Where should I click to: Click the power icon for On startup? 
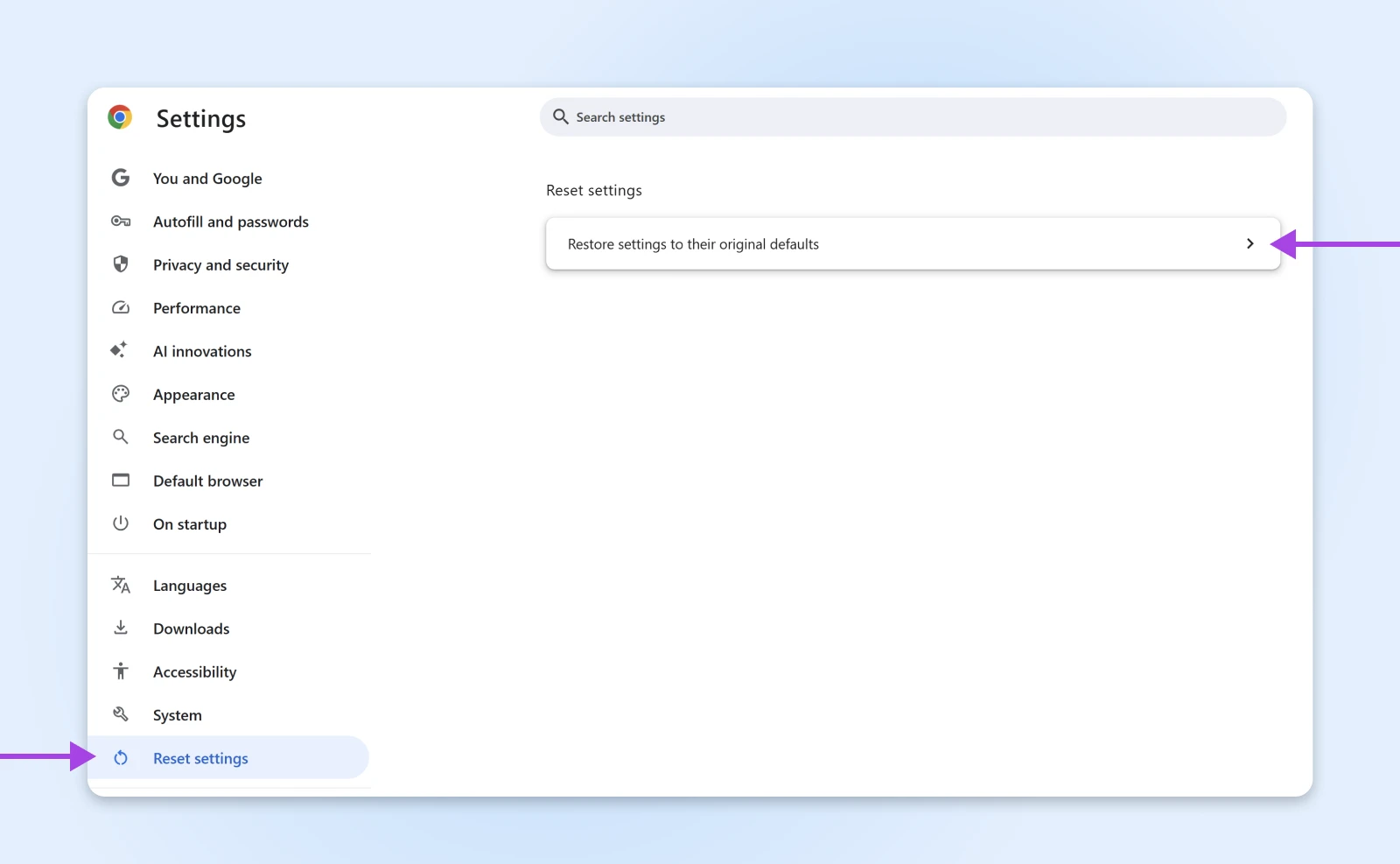(121, 523)
